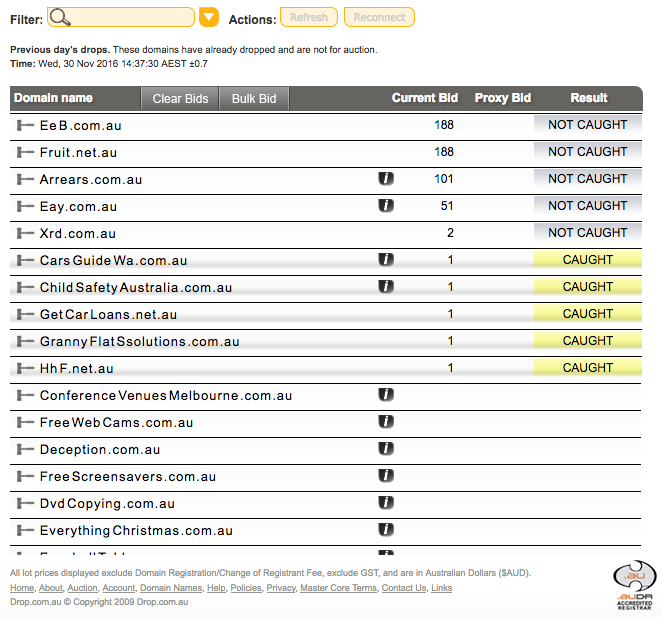Click the magnifier icon in Filter box
This screenshot has width=662, height=617.
coord(60,18)
